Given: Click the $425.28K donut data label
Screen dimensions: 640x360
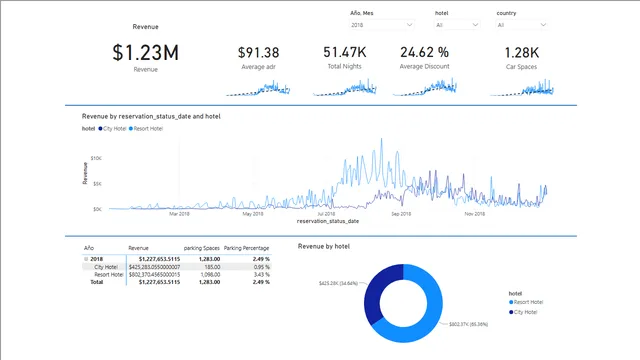Looking at the screenshot, I should click(x=338, y=283).
